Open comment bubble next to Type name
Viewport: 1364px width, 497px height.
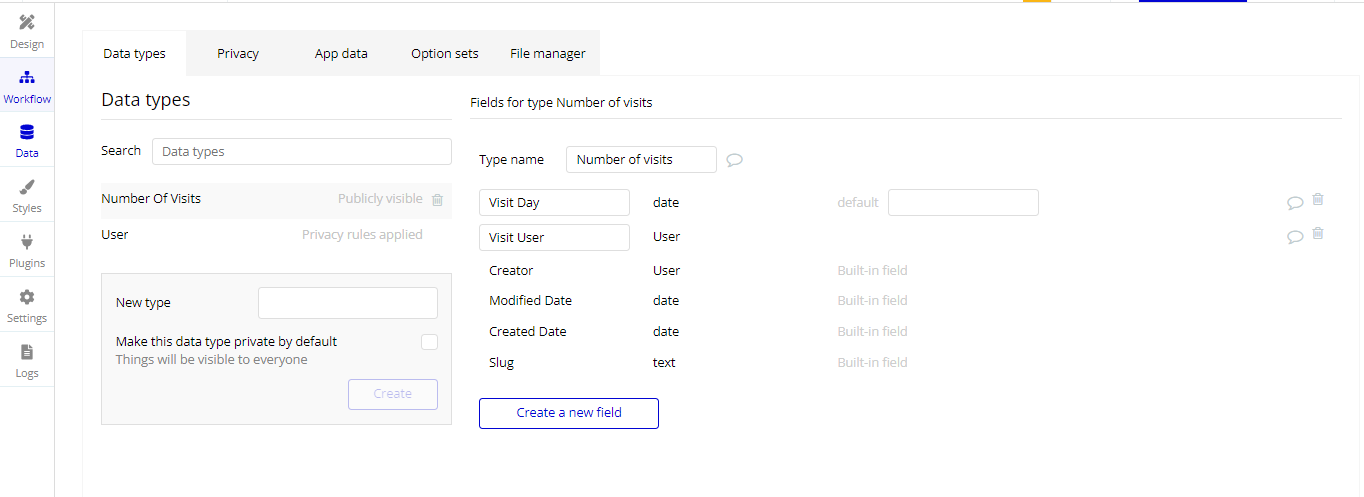[x=734, y=160]
